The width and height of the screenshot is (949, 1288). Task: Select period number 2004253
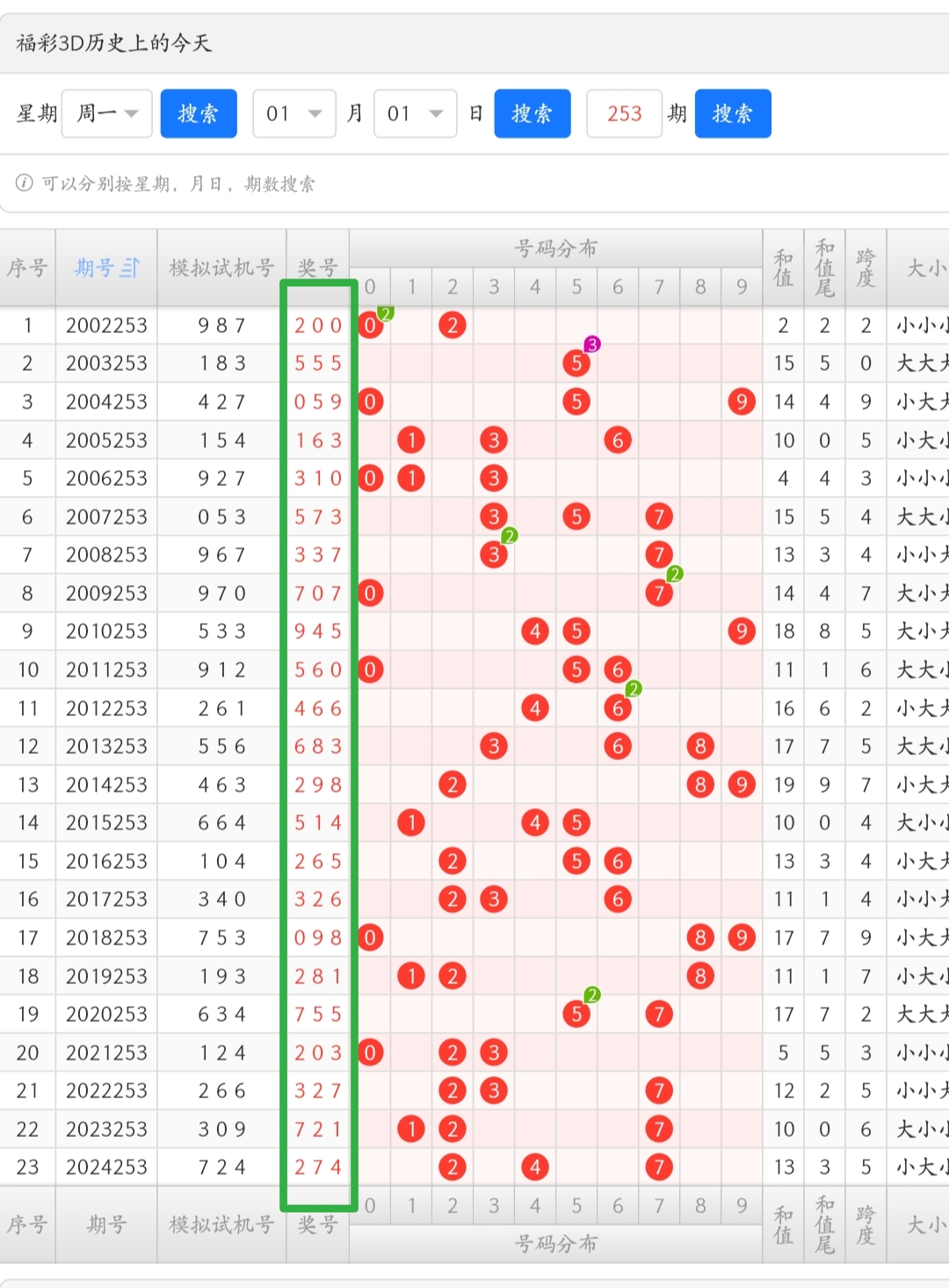pos(106,402)
